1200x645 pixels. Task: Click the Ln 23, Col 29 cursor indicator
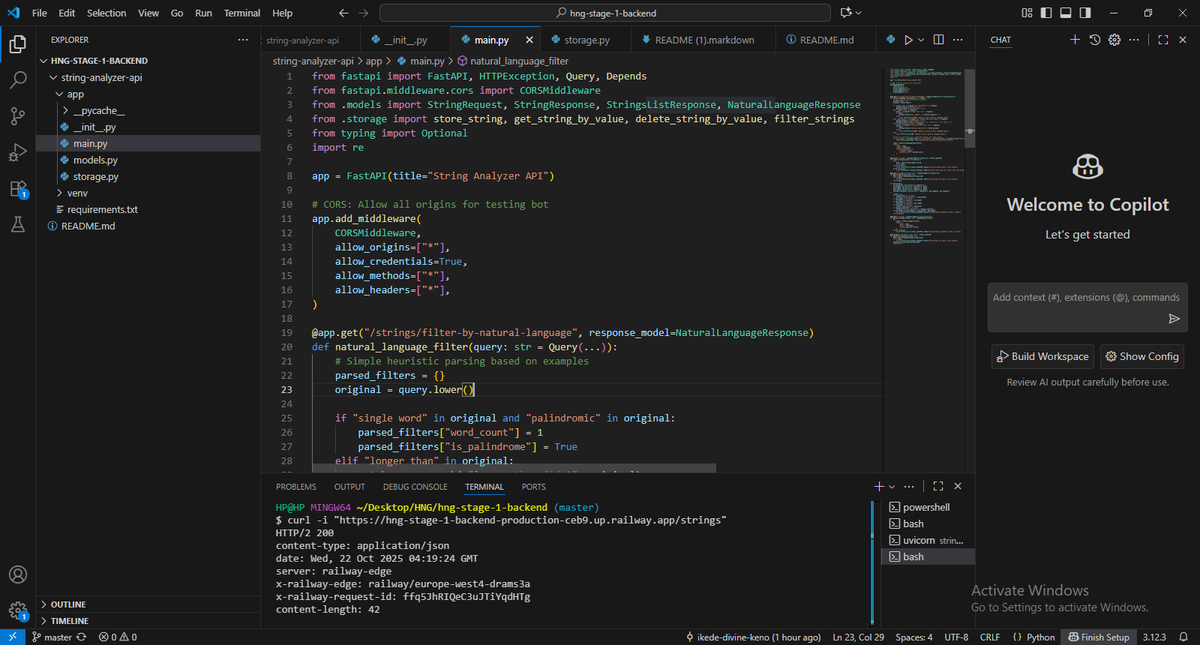[x=856, y=637]
